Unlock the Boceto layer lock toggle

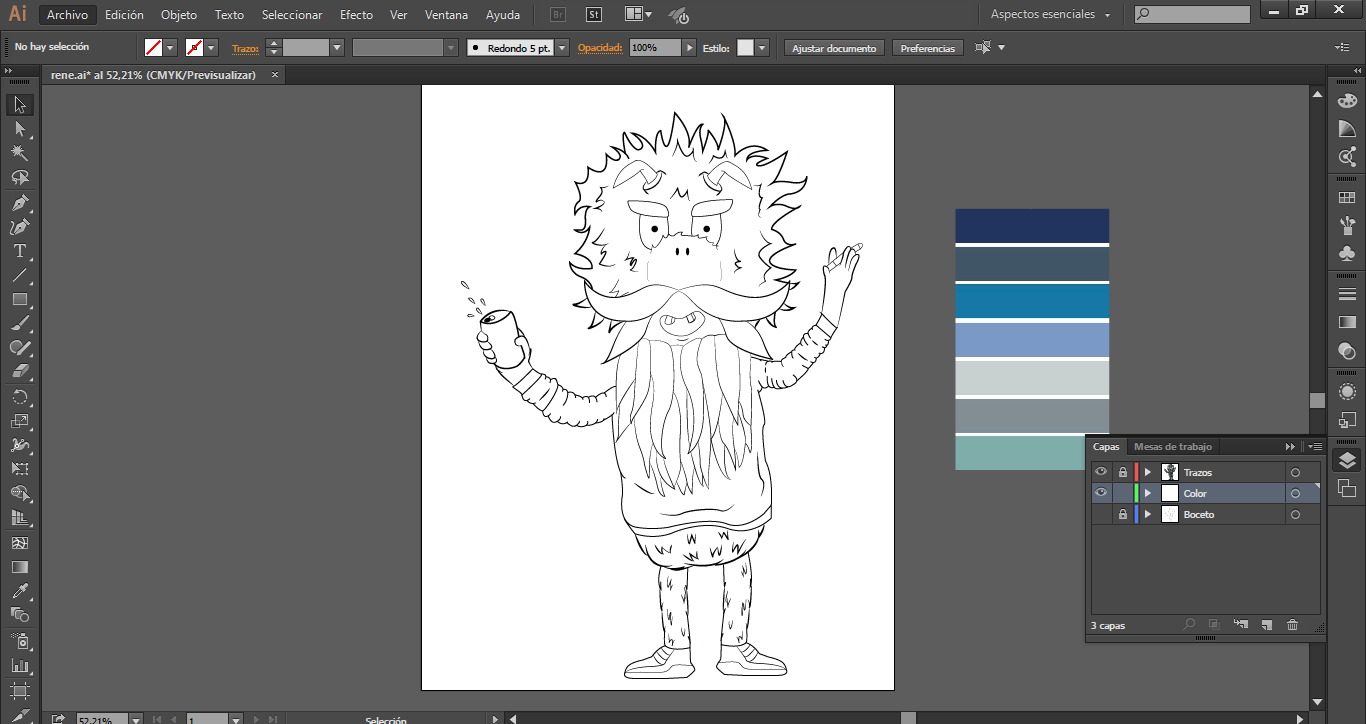tap(1123, 514)
